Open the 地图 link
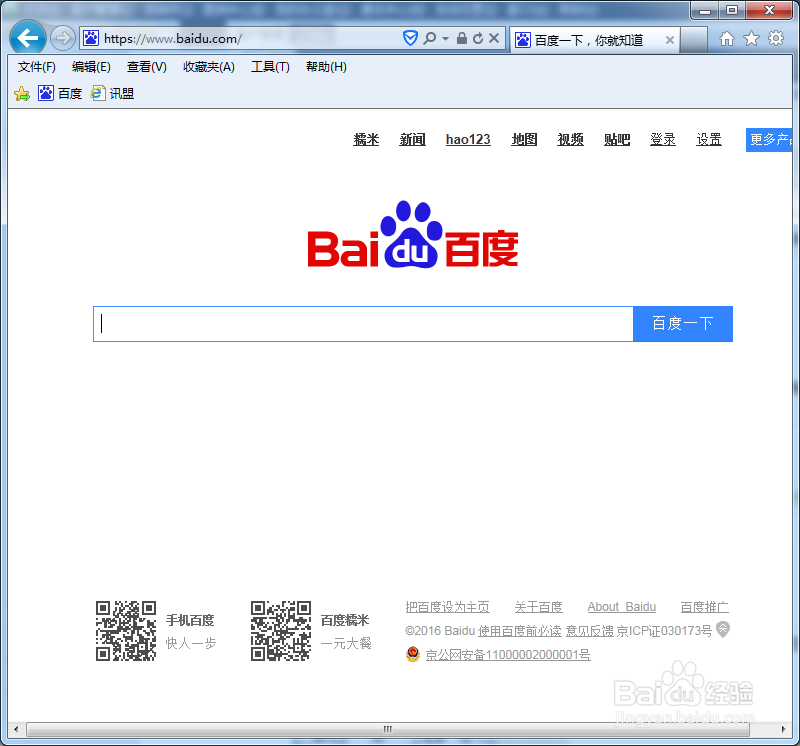Image resolution: width=800 pixels, height=746 pixels. [524, 139]
